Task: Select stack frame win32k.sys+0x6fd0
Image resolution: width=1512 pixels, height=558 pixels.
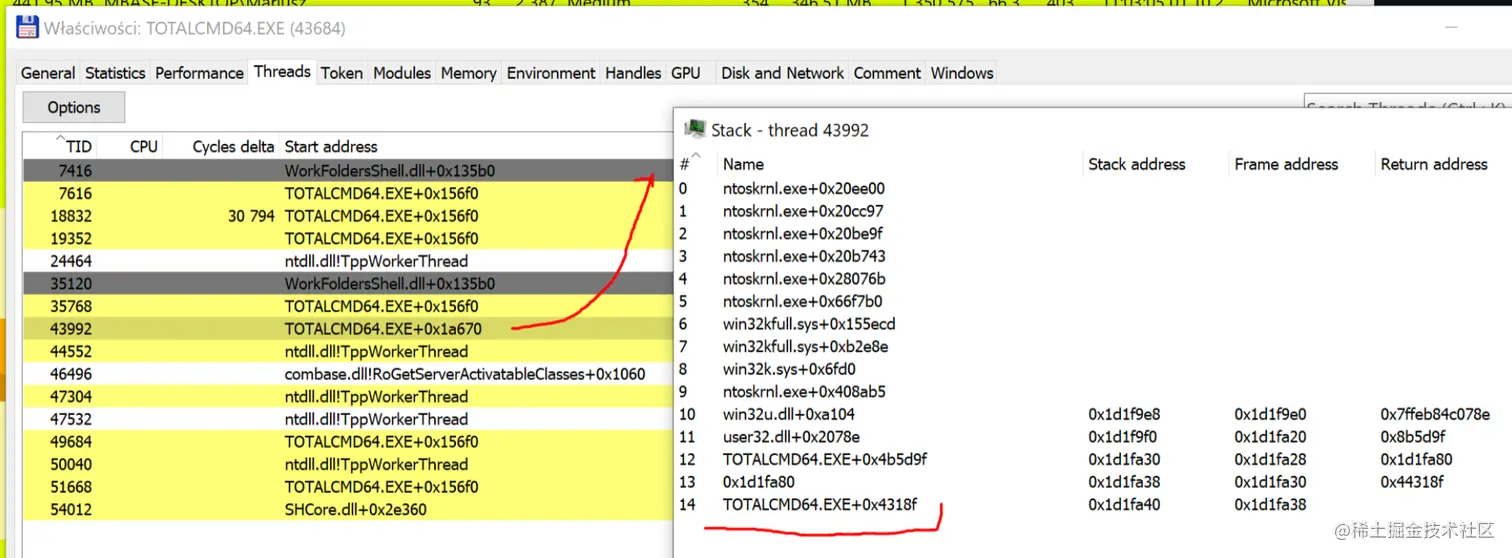Action: coord(1093,368)
